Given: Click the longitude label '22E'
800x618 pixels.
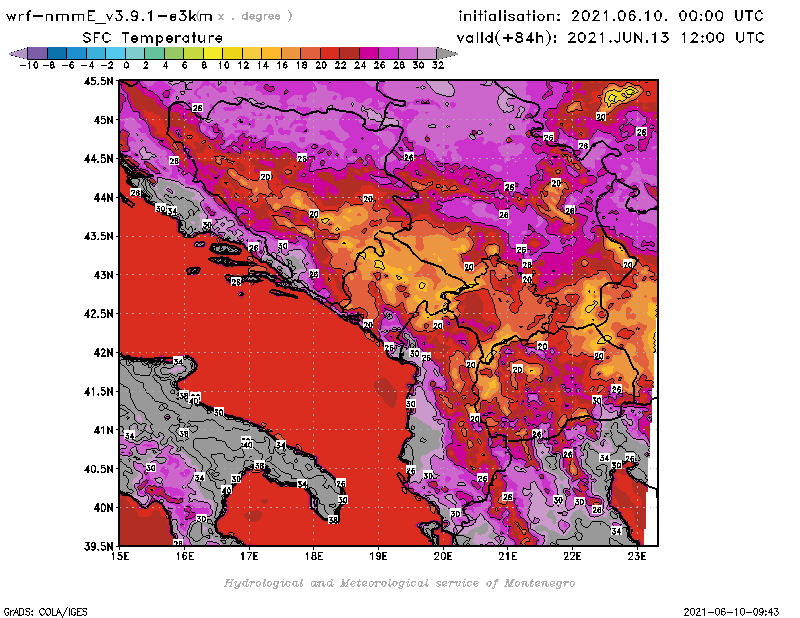Looking at the screenshot, I should pyautogui.click(x=572, y=556).
